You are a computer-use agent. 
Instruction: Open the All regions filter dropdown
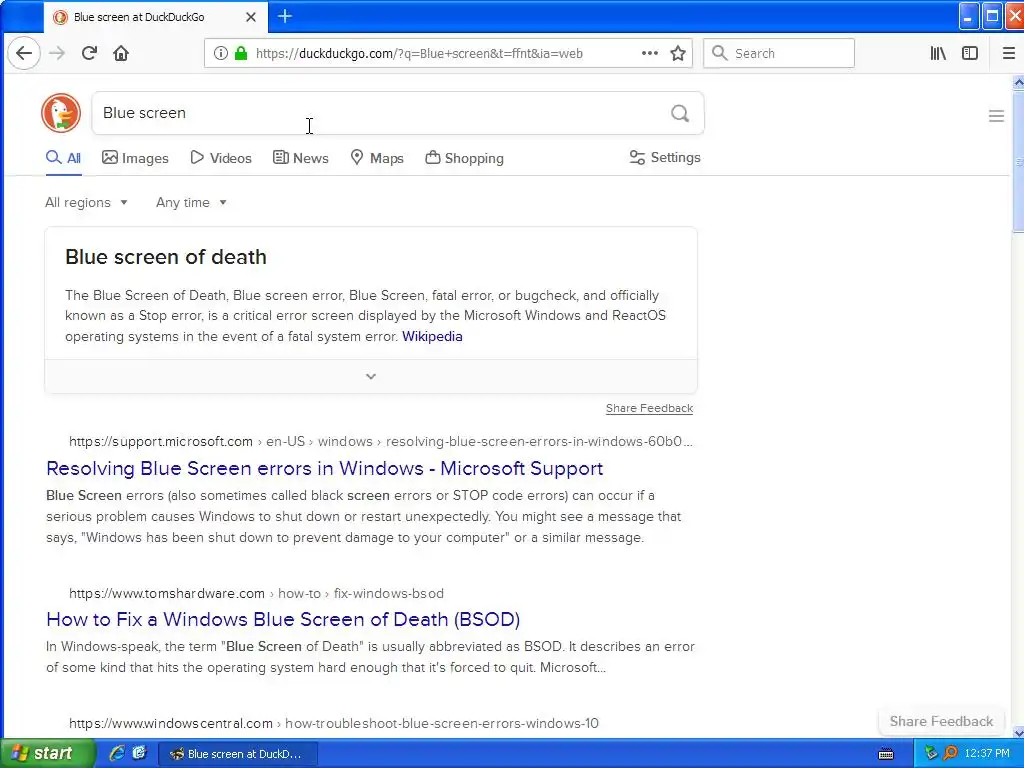(86, 202)
